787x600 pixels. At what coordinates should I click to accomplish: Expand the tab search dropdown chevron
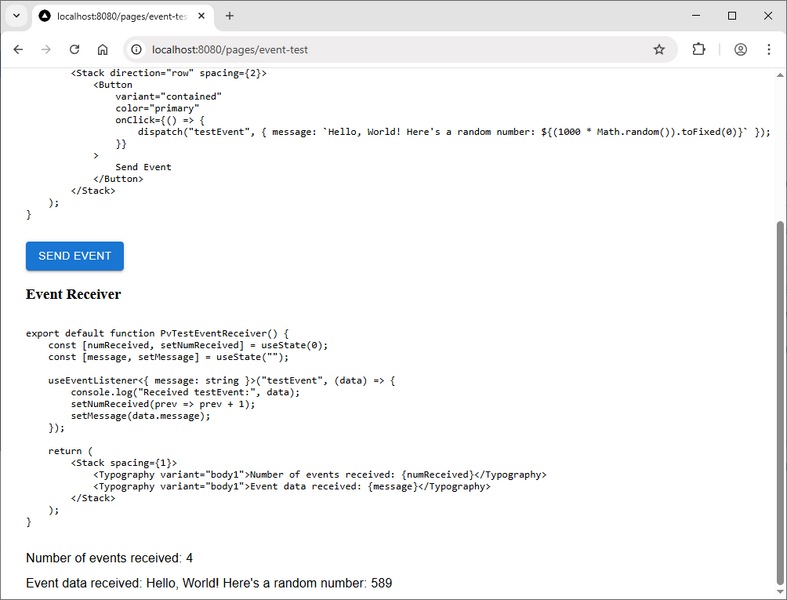(x=17, y=16)
